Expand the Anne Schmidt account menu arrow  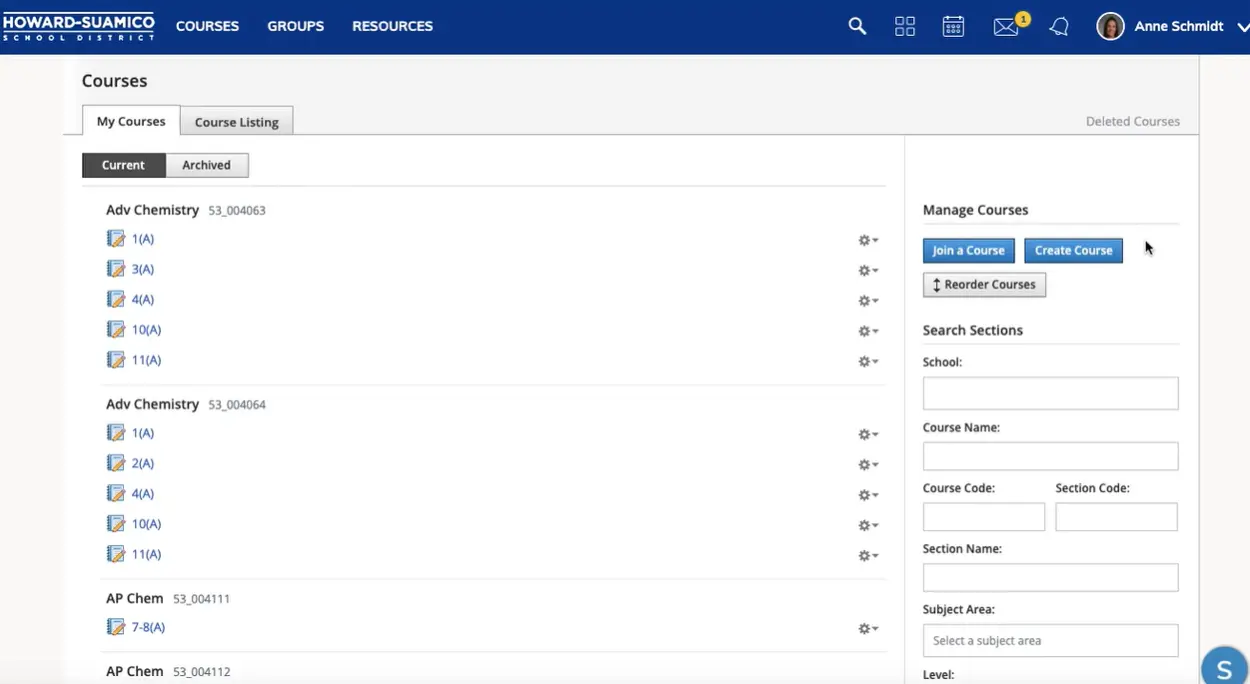pyautogui.click(x=1242, y=27)
